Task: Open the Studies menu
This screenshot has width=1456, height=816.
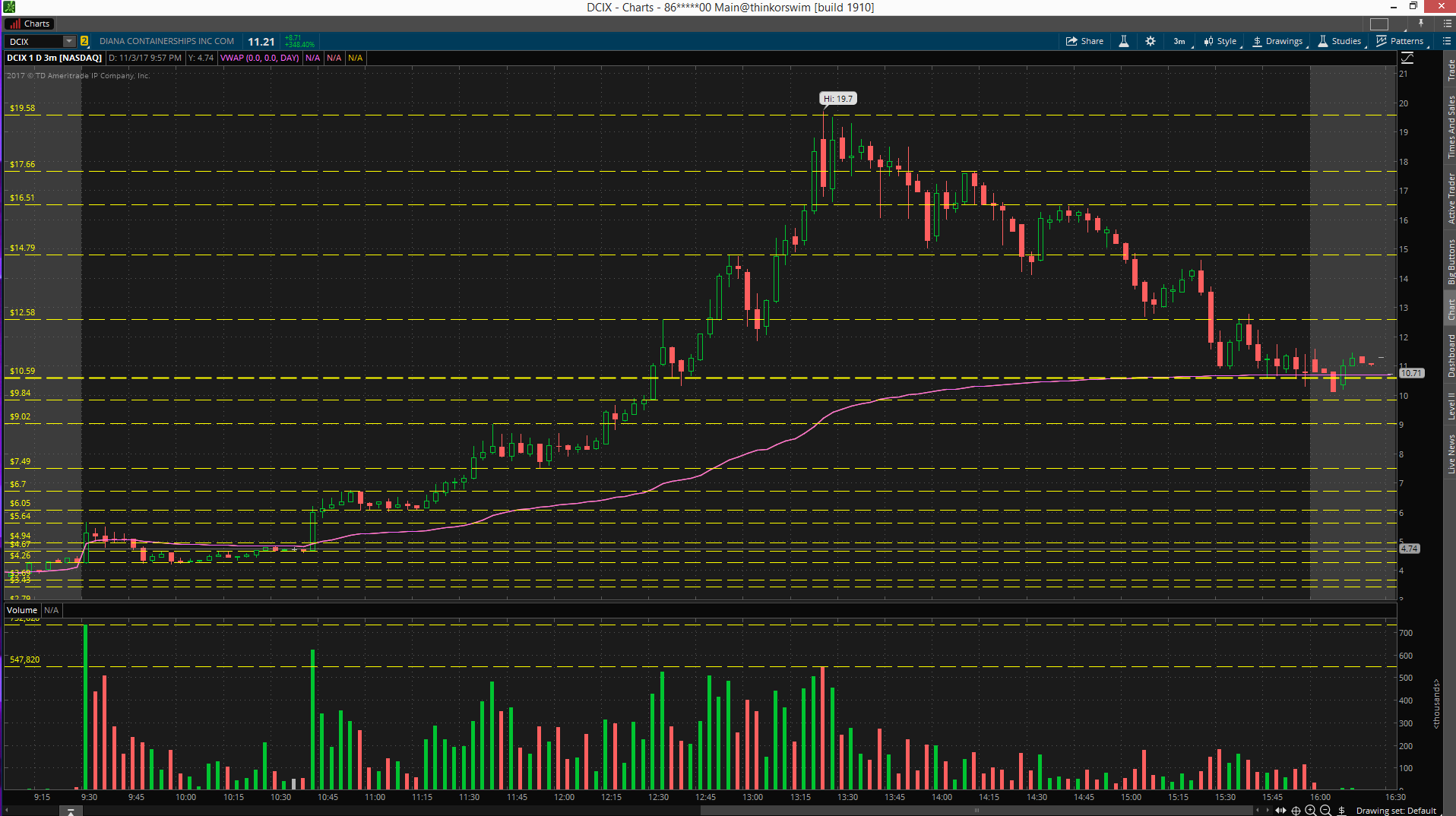Action: point(1340,41)
